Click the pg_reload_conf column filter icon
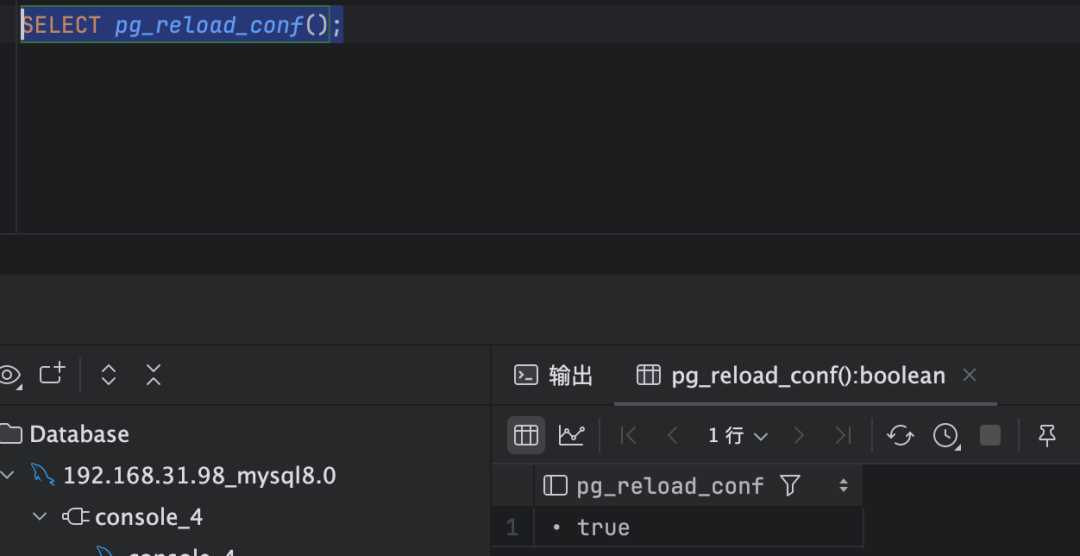Screen dimensions: 1080x556 (x=790, y=486)
